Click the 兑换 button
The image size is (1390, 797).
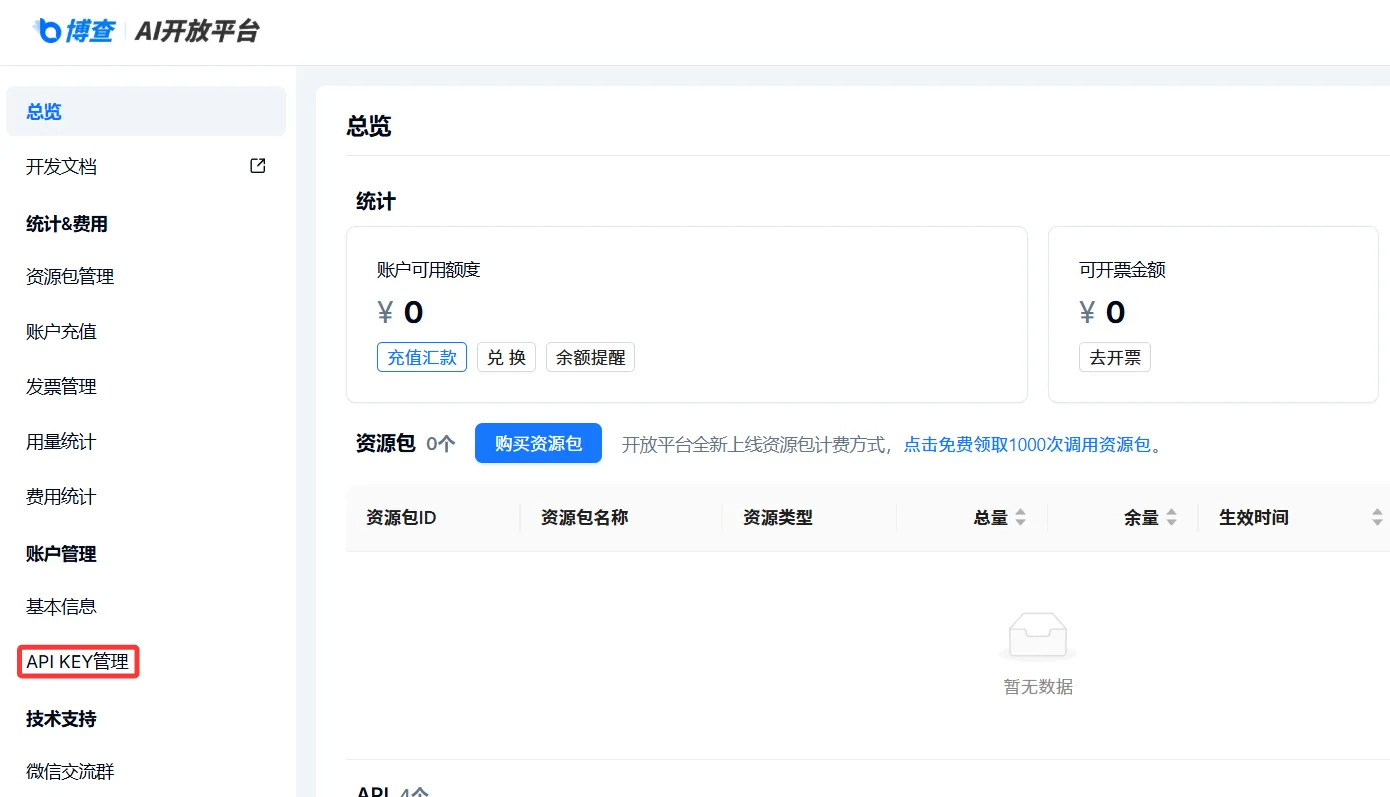pos(506,357)
